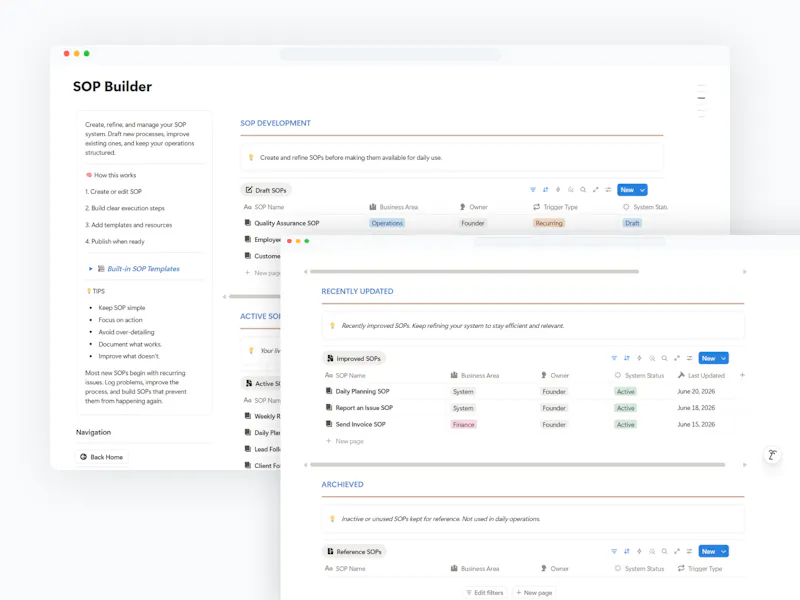Open the New dropdown arrow in Draft SOPs

tap(642, 190)
